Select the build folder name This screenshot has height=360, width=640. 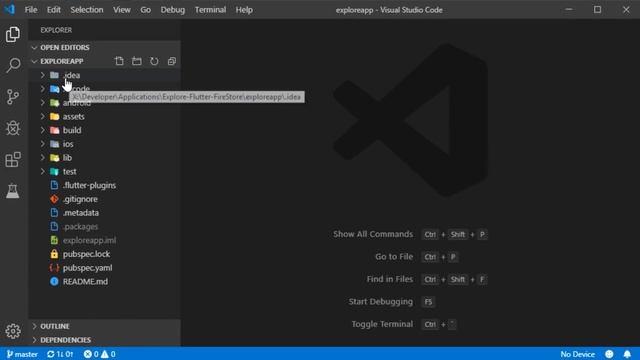pyautogui.click(x=72, y=130)
